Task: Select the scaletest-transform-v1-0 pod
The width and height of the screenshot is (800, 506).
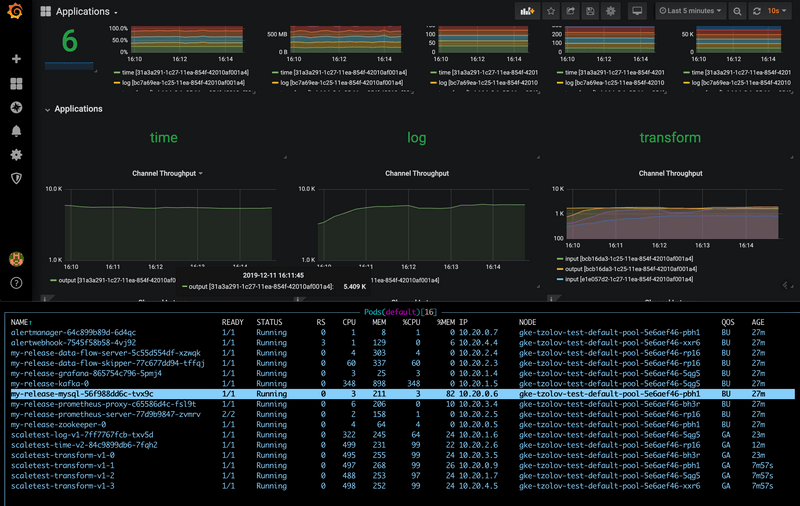Action: coord(402,455)
